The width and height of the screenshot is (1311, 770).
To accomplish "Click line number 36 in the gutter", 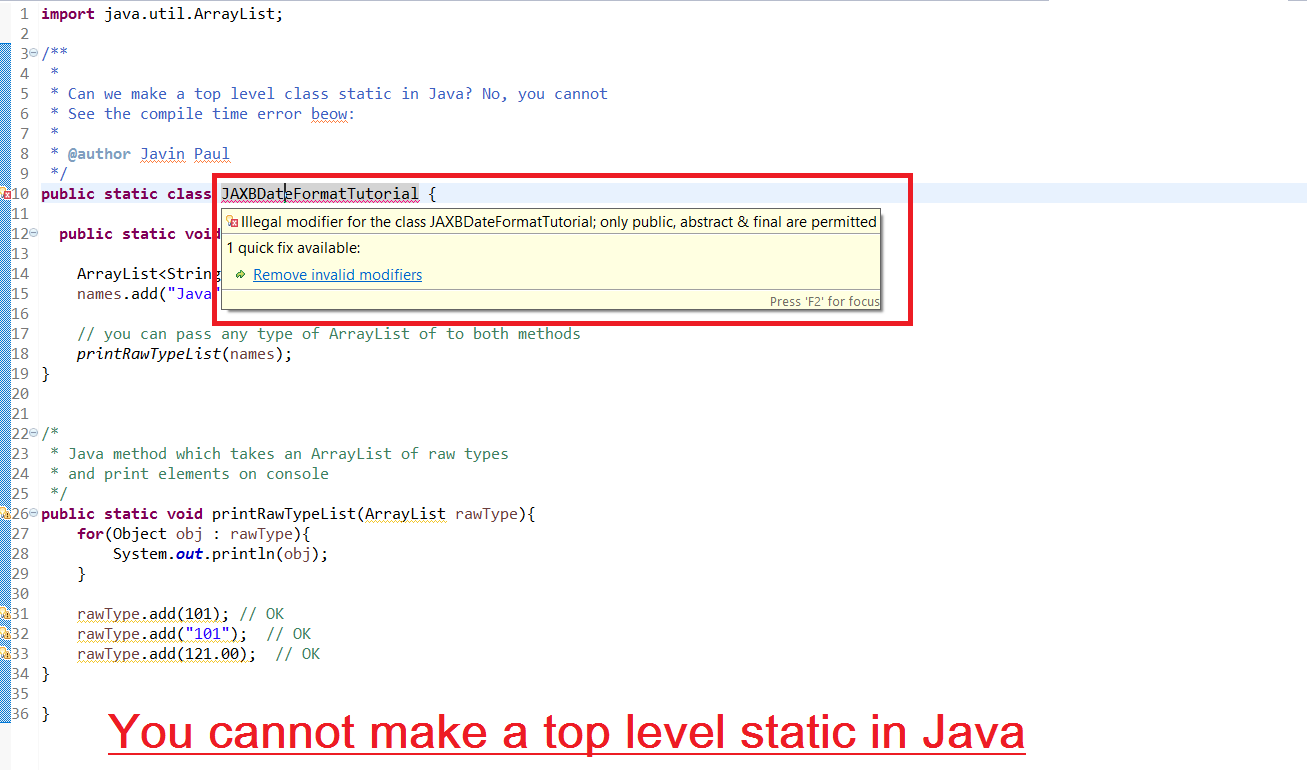I will tap(21, 714).
